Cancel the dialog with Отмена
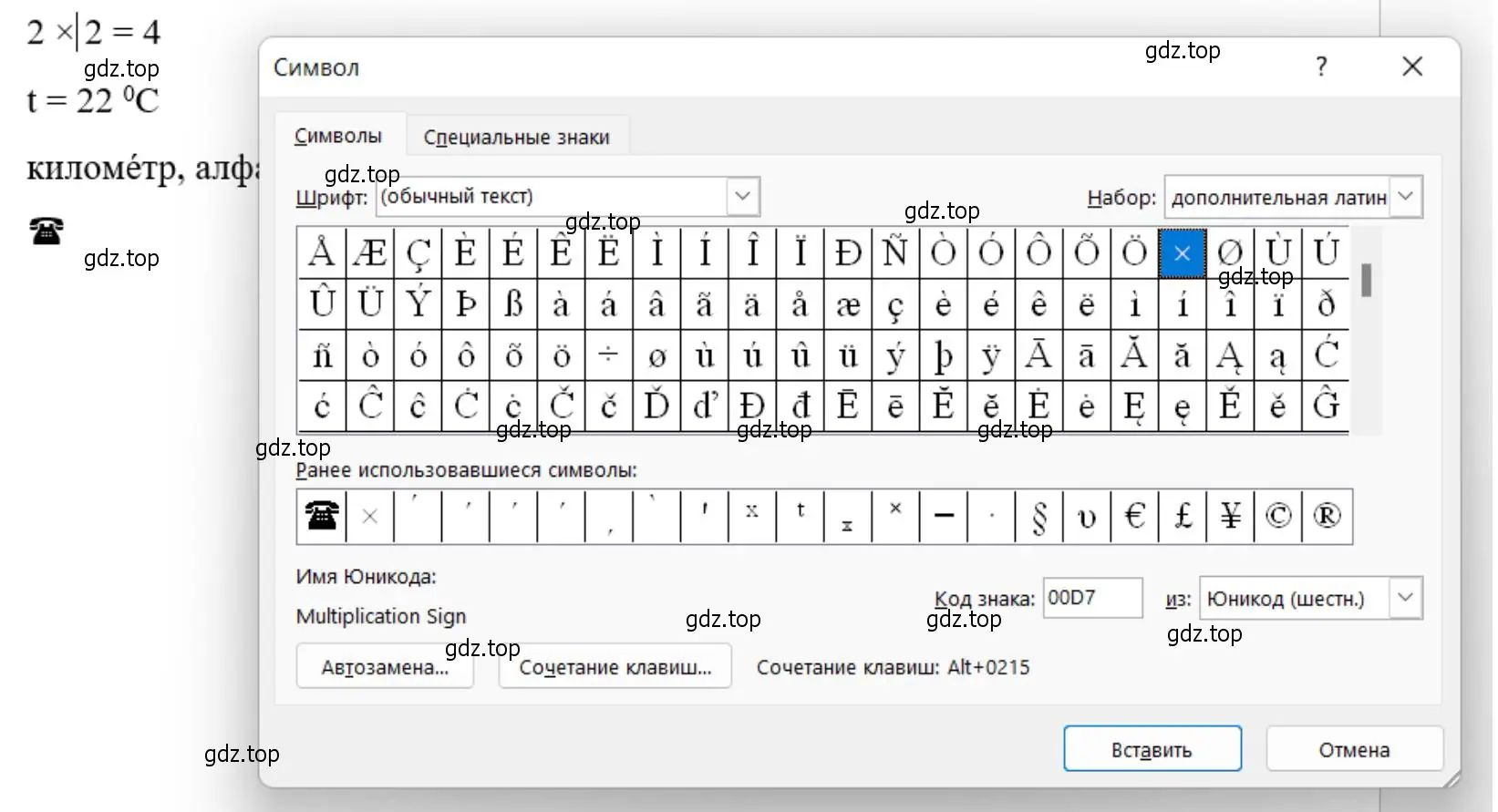This screenshot has width=1498, height=812. point(1354,750)
